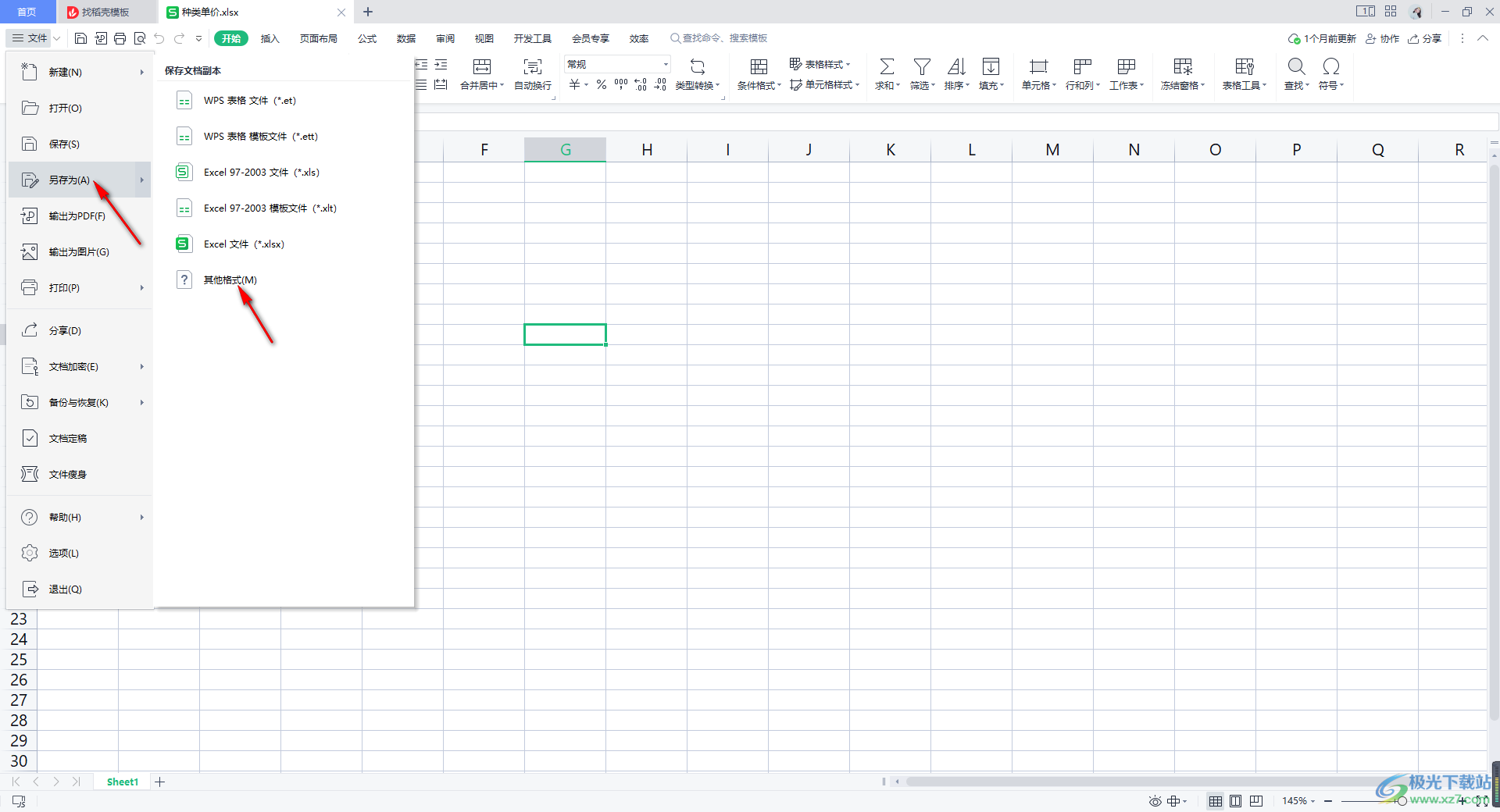Add a new worksheet with plus button
The image size is (1500, 812).
click(x=160, y=782)
